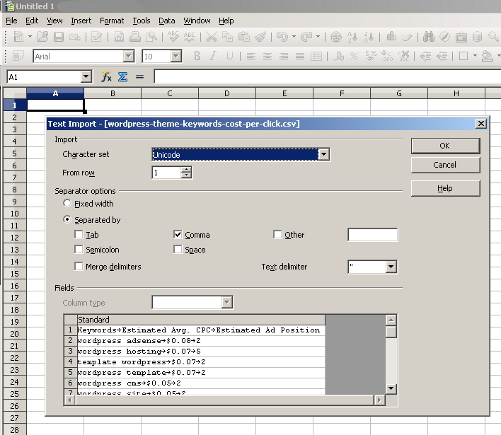Image resolution: width=501 pixels, height=435 pixels.
Task: Enable the Space separator checkbox
Action: point(178,249)
